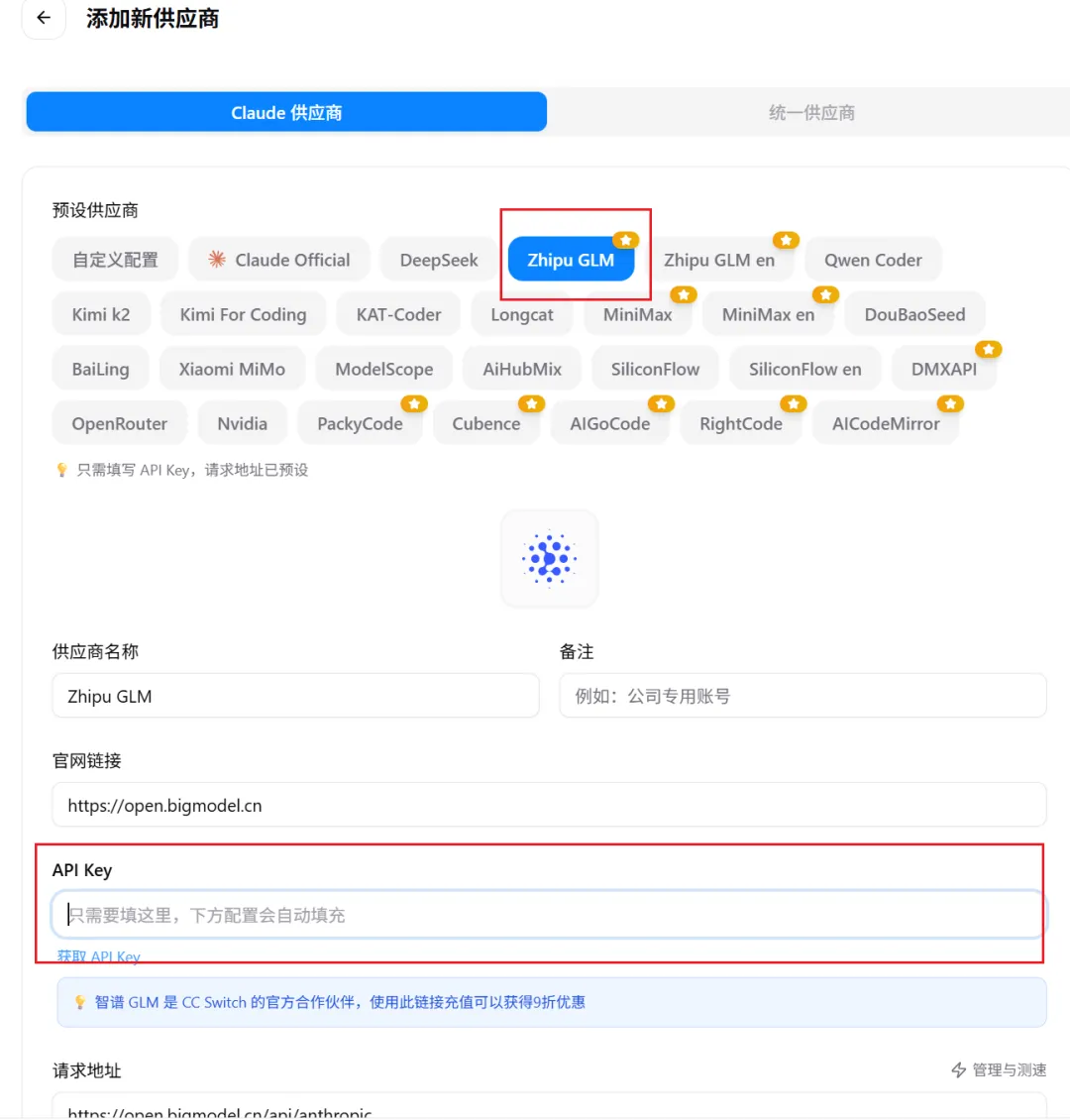Select DMXAPI provider
Image resolution: width=1070 pixels, height=1120 pixels.
(x=943, y=369)
